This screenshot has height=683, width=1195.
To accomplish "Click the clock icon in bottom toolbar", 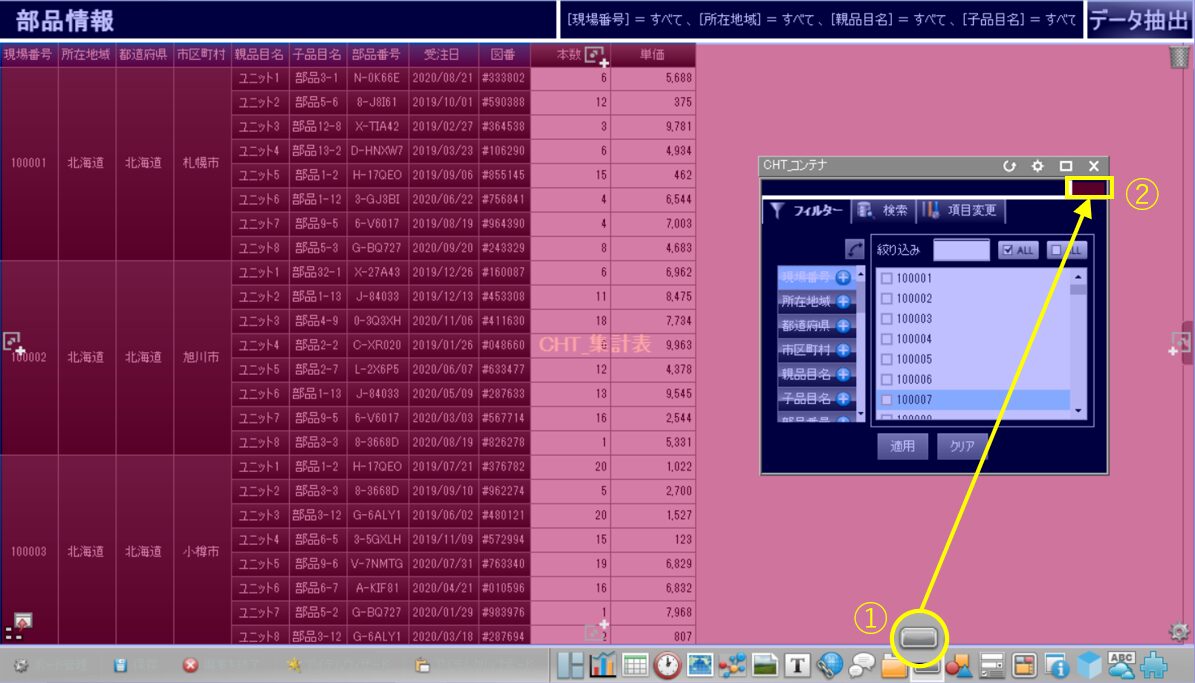I will 667,665.
